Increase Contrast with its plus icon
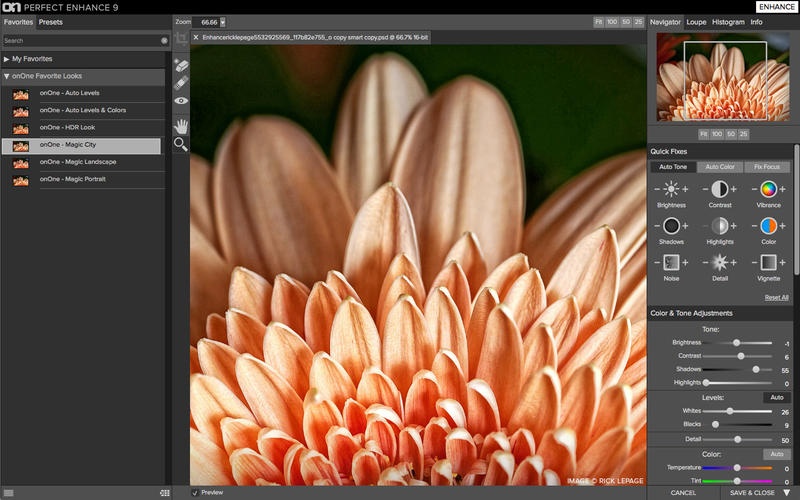The width and height of the screenshot is (800, 500). pyautogui.click(x=733, y=189)
